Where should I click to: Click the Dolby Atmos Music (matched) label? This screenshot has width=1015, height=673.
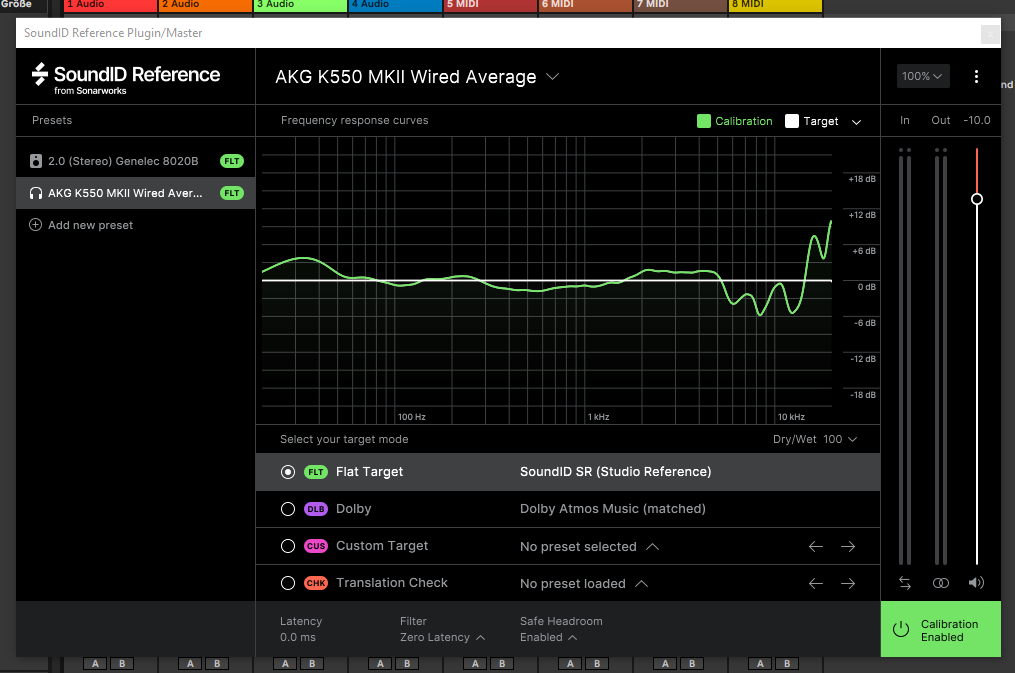coord(612,509)
